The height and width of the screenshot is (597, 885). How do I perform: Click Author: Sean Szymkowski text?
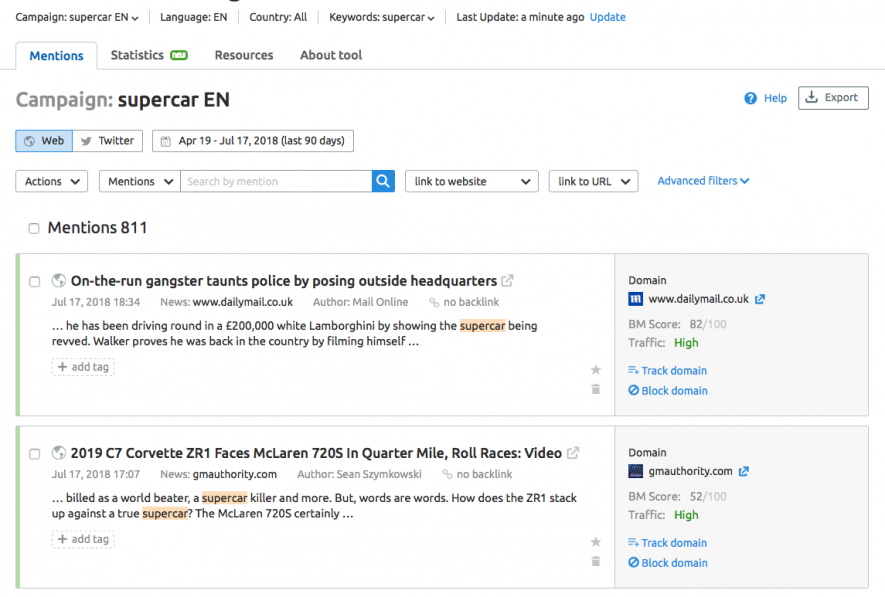(x=360, y=474)
